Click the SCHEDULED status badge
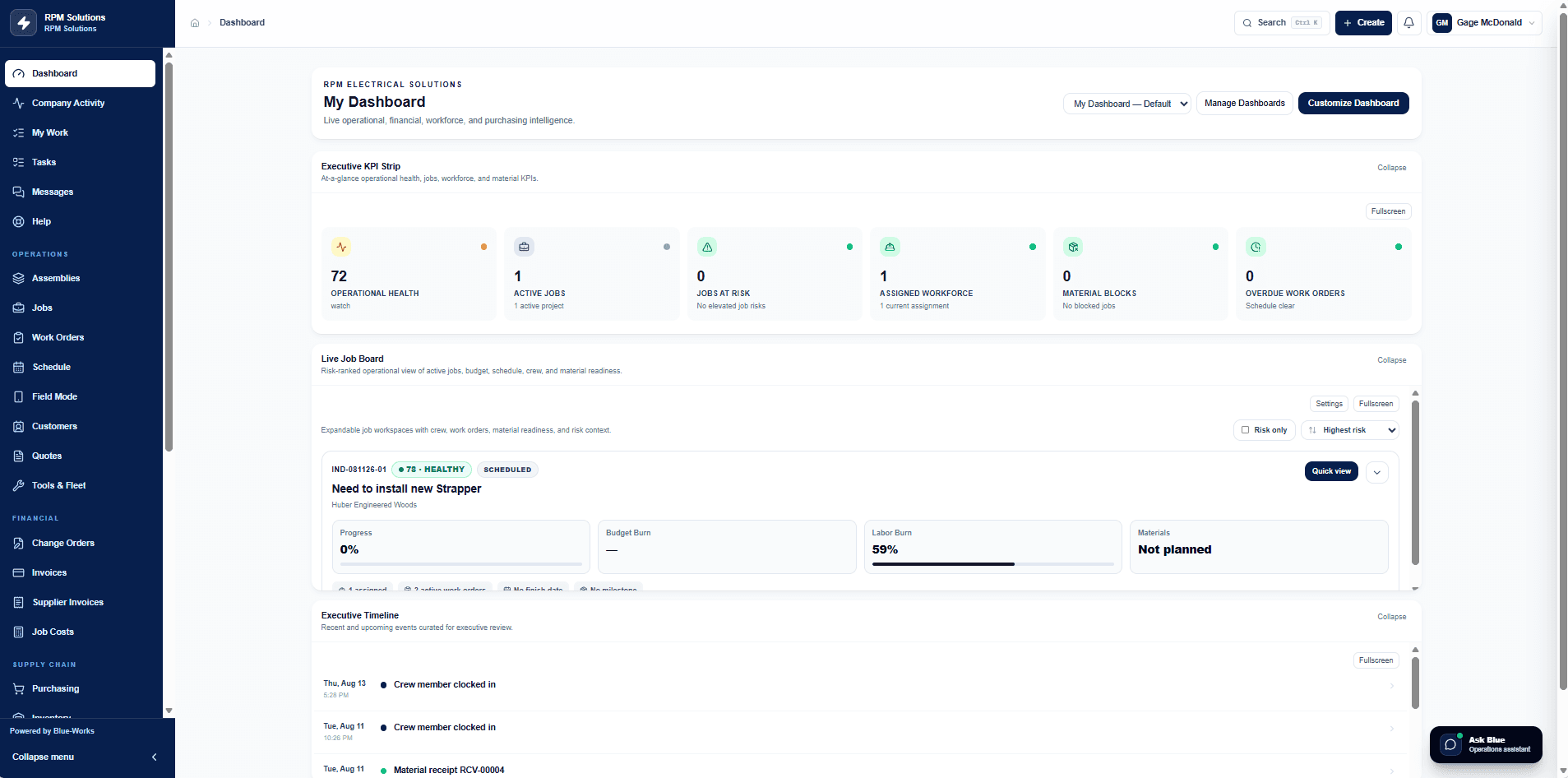 [x=507, y=470]
